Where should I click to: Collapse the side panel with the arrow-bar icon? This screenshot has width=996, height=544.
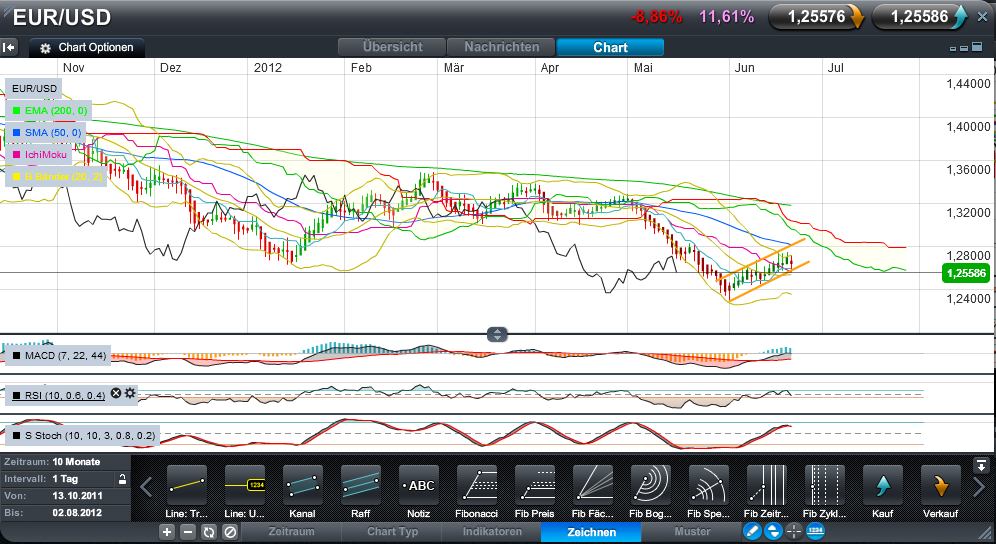click(x=9, y=47)
